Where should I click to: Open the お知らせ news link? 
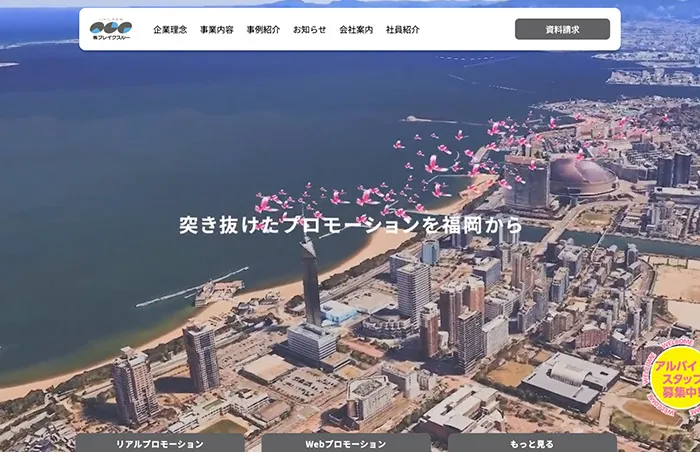pyautogui.click(x=309, y=30)
